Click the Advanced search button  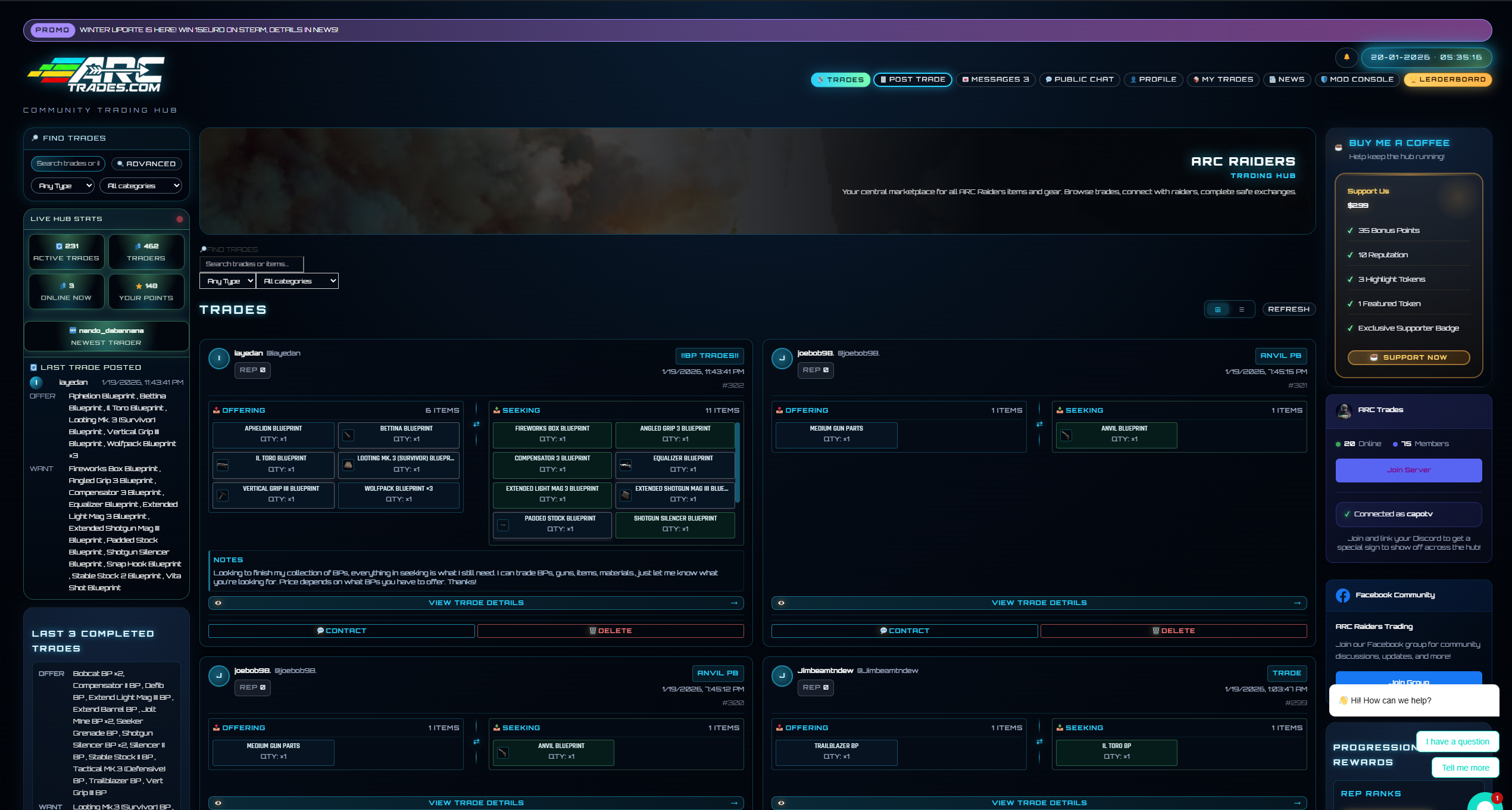click(x=146, y=164)
